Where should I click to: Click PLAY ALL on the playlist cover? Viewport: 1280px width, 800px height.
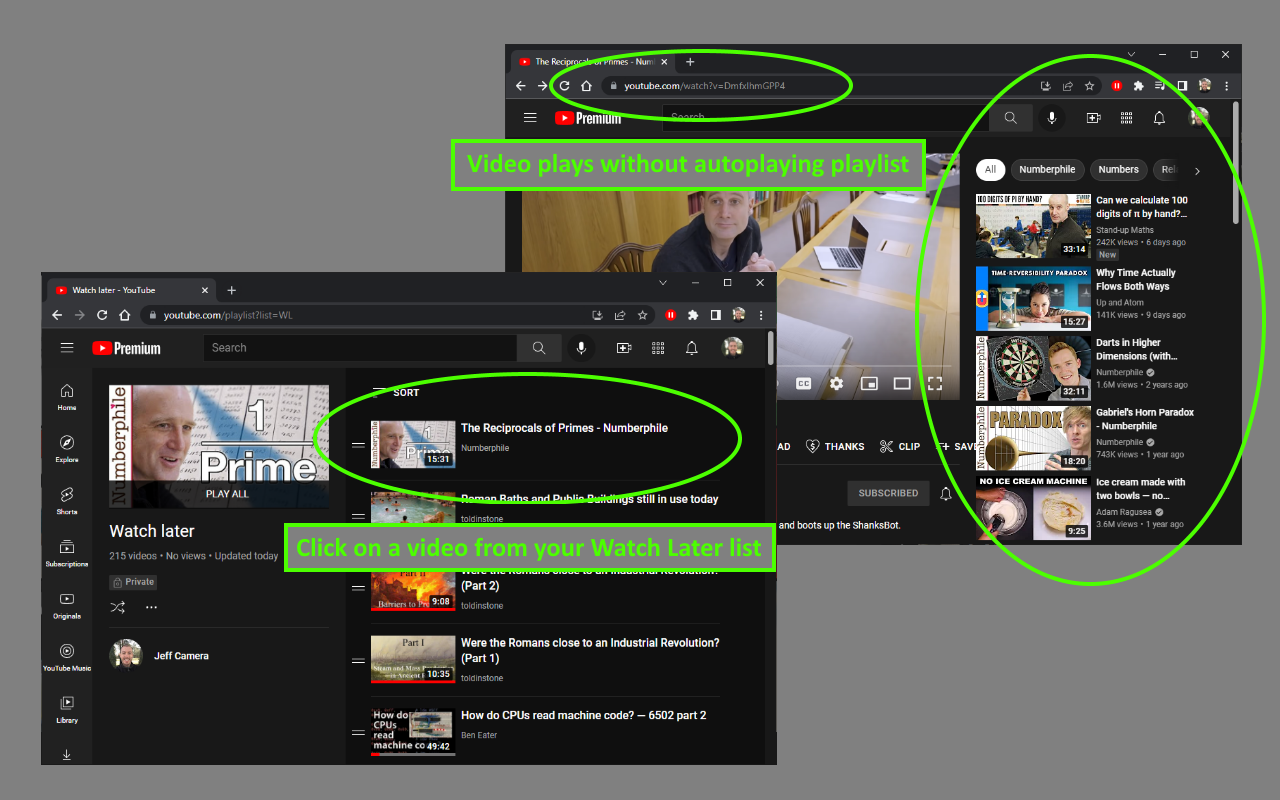click(x=227, y=494)
